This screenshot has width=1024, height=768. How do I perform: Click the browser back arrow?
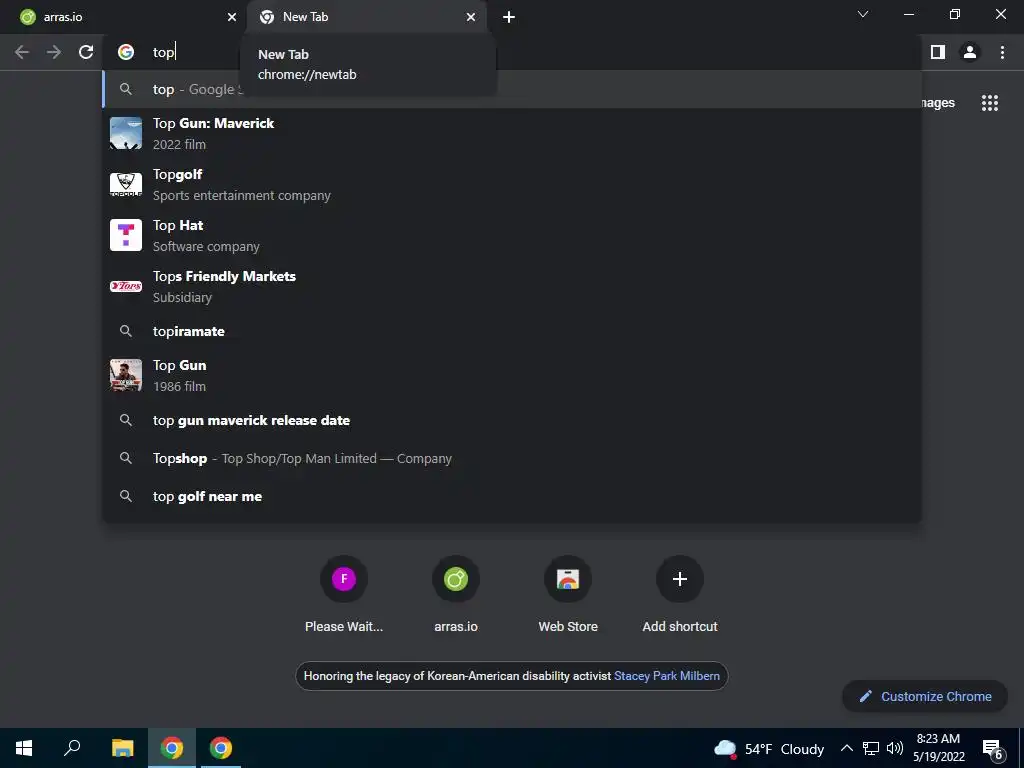pyautogui.click(x=22, y=52)
